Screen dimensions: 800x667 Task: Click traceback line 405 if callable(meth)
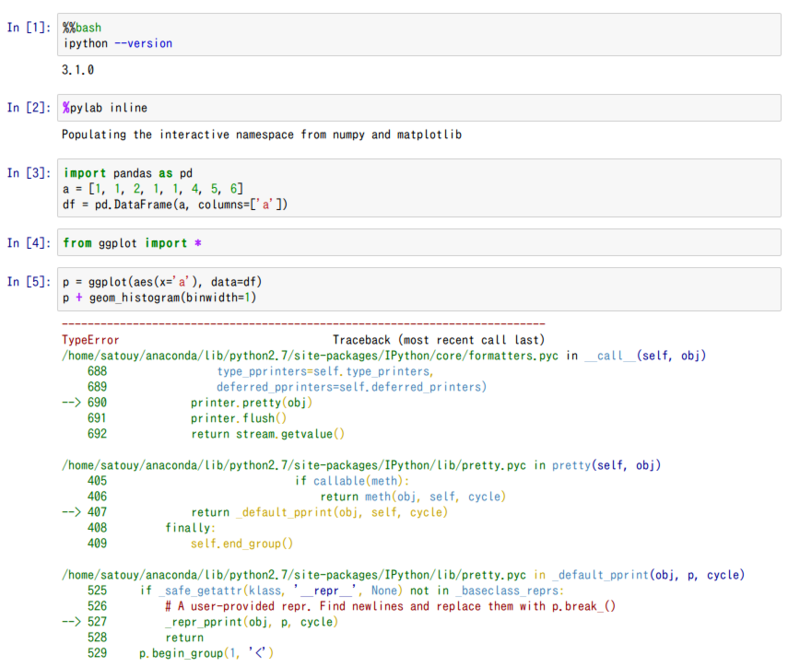[x=248, y=481]
